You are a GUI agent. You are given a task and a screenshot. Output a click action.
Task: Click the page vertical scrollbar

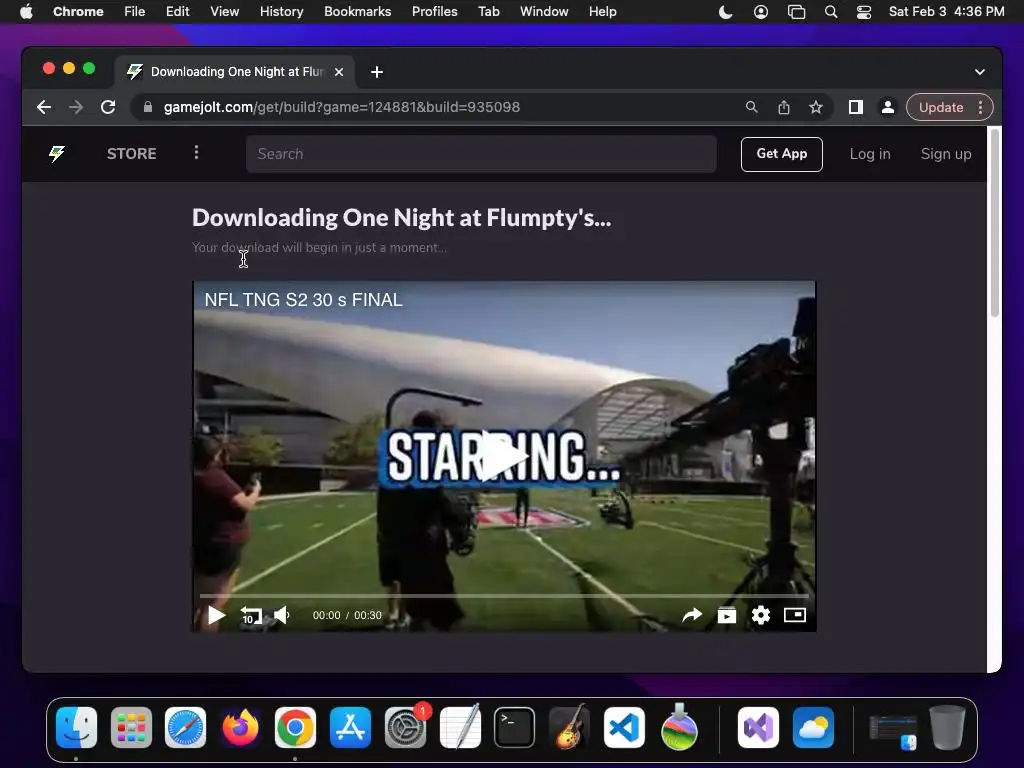point(995,222)
